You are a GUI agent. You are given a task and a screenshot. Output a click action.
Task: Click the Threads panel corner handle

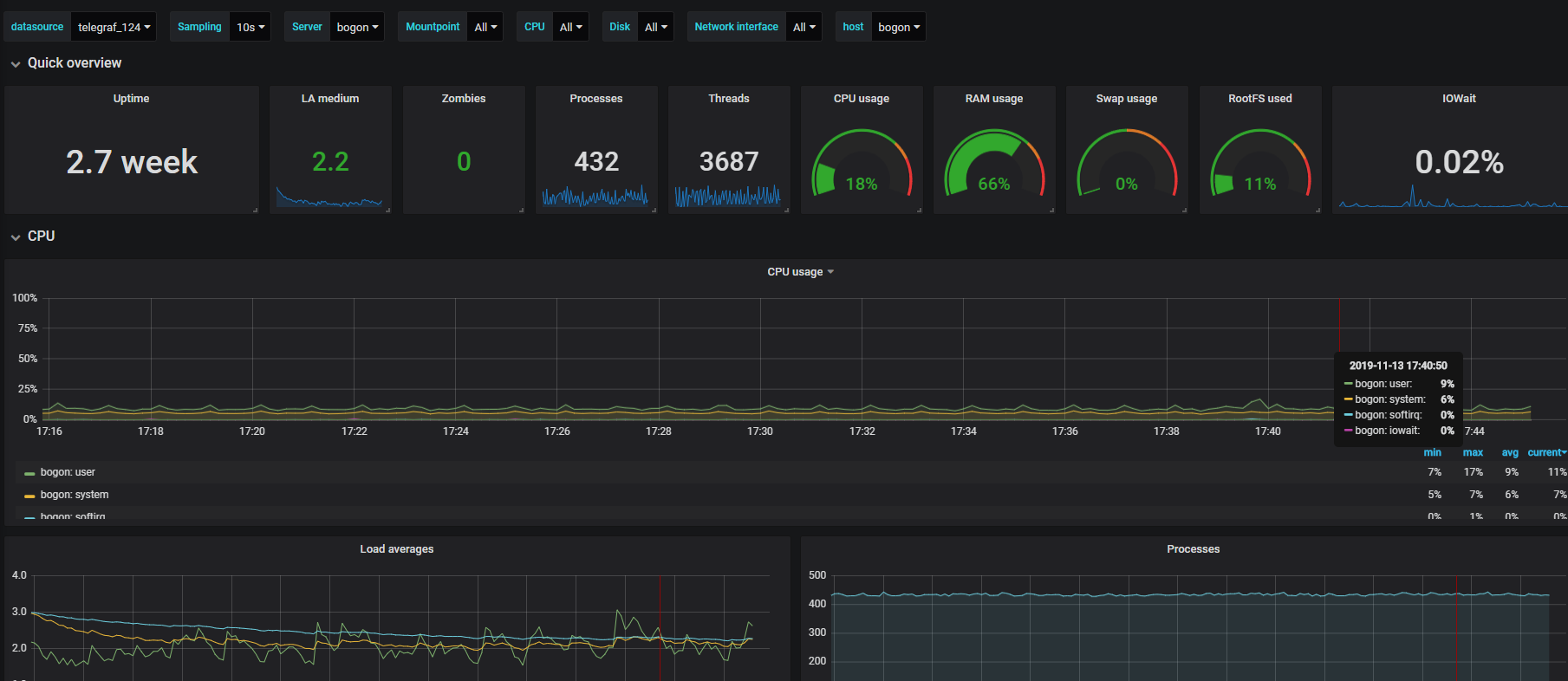pyautogui.click(x=786, y=210)
